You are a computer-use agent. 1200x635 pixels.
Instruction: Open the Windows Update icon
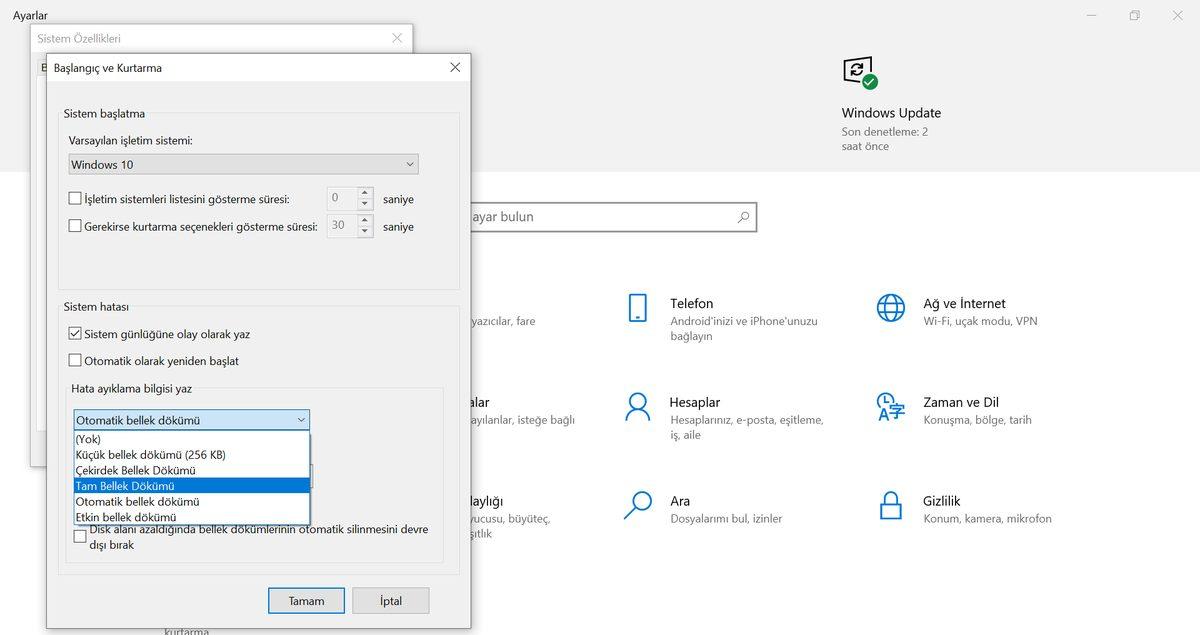pyautogui.click(x=859, y=72)
